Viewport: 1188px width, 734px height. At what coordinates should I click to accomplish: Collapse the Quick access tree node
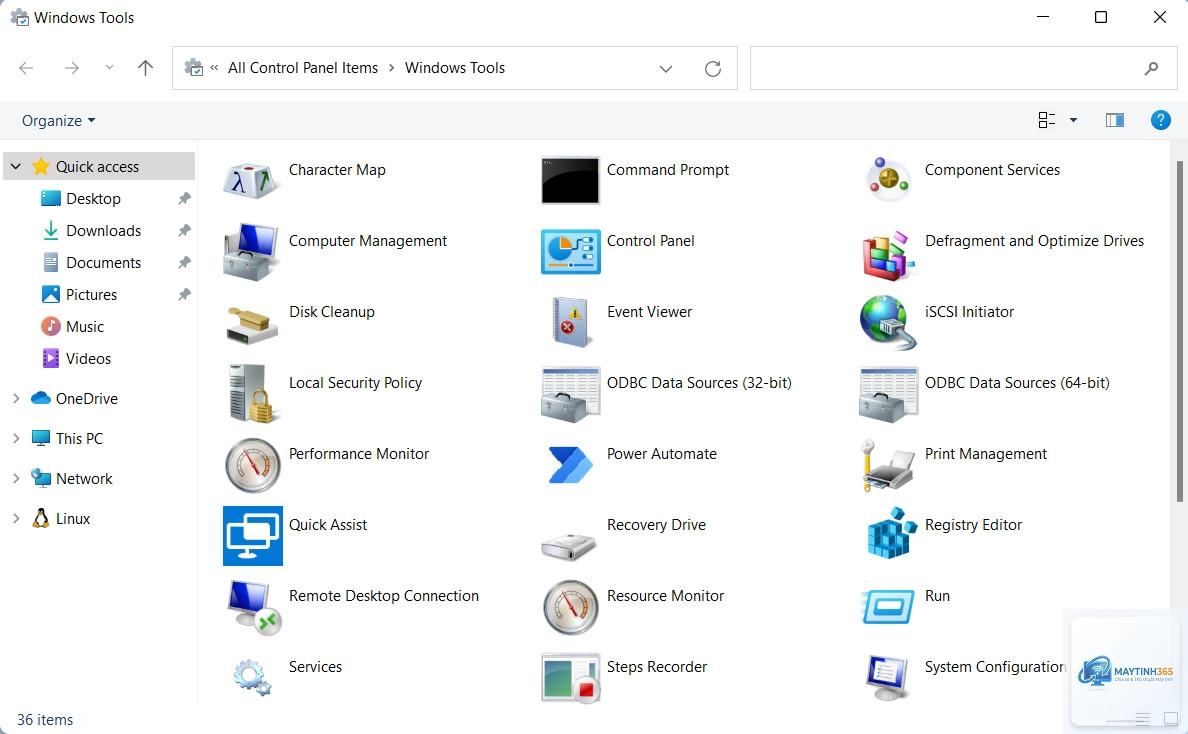15,167
